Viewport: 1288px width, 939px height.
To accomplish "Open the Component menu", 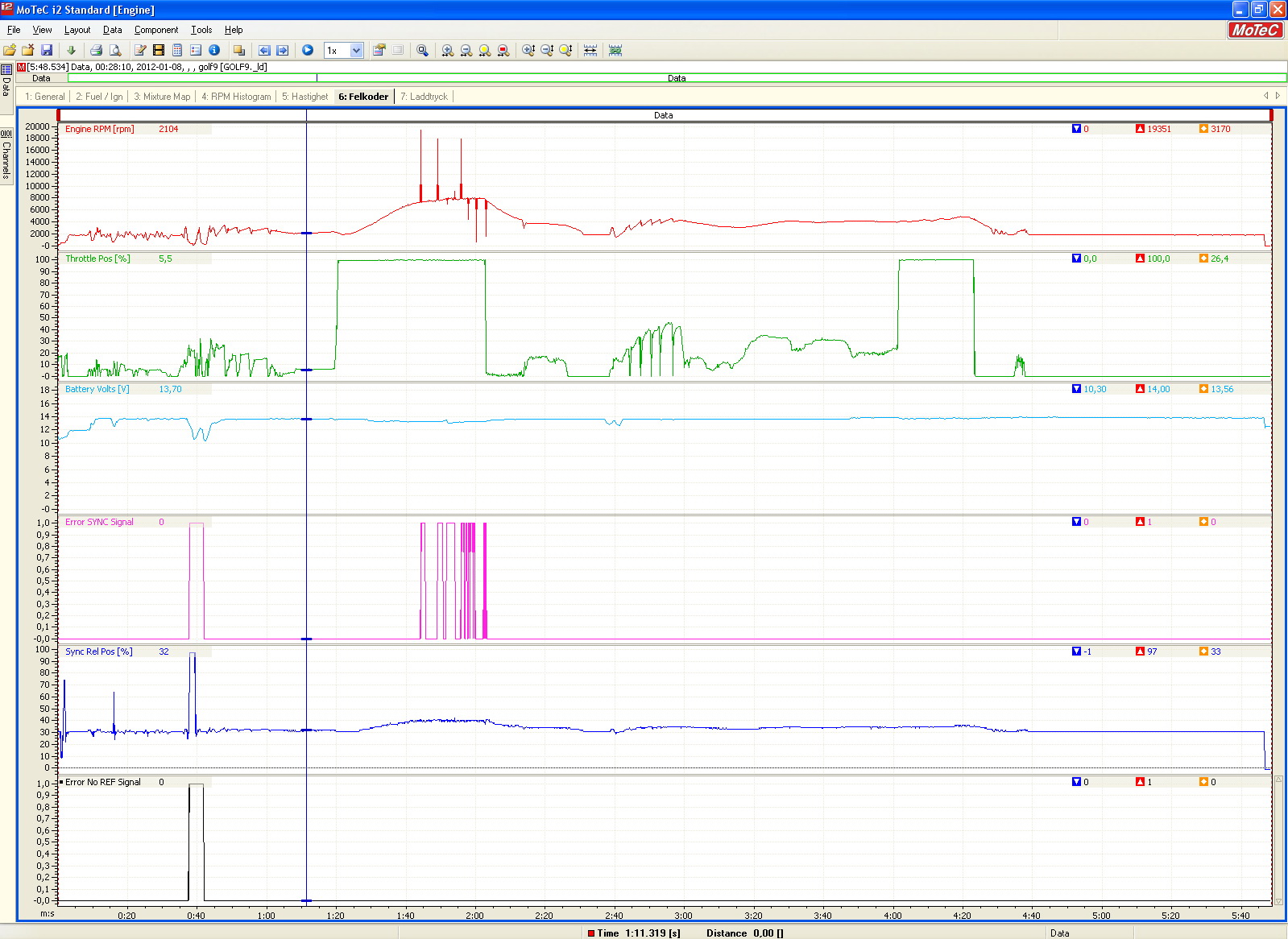I will (x=156, y=30).
